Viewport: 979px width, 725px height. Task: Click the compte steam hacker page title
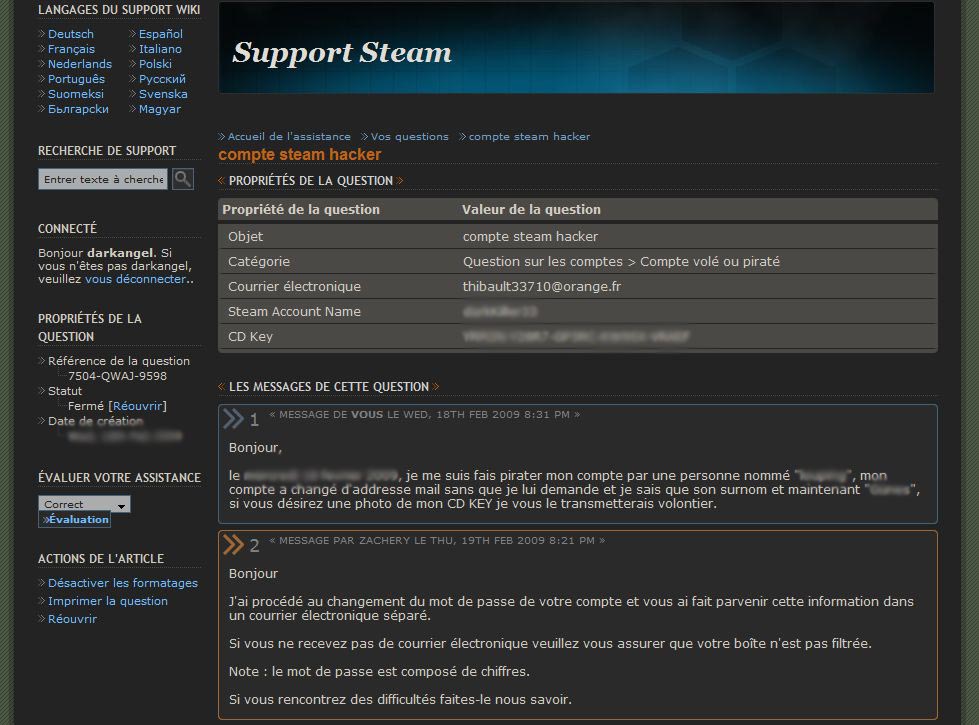point(300,154)
